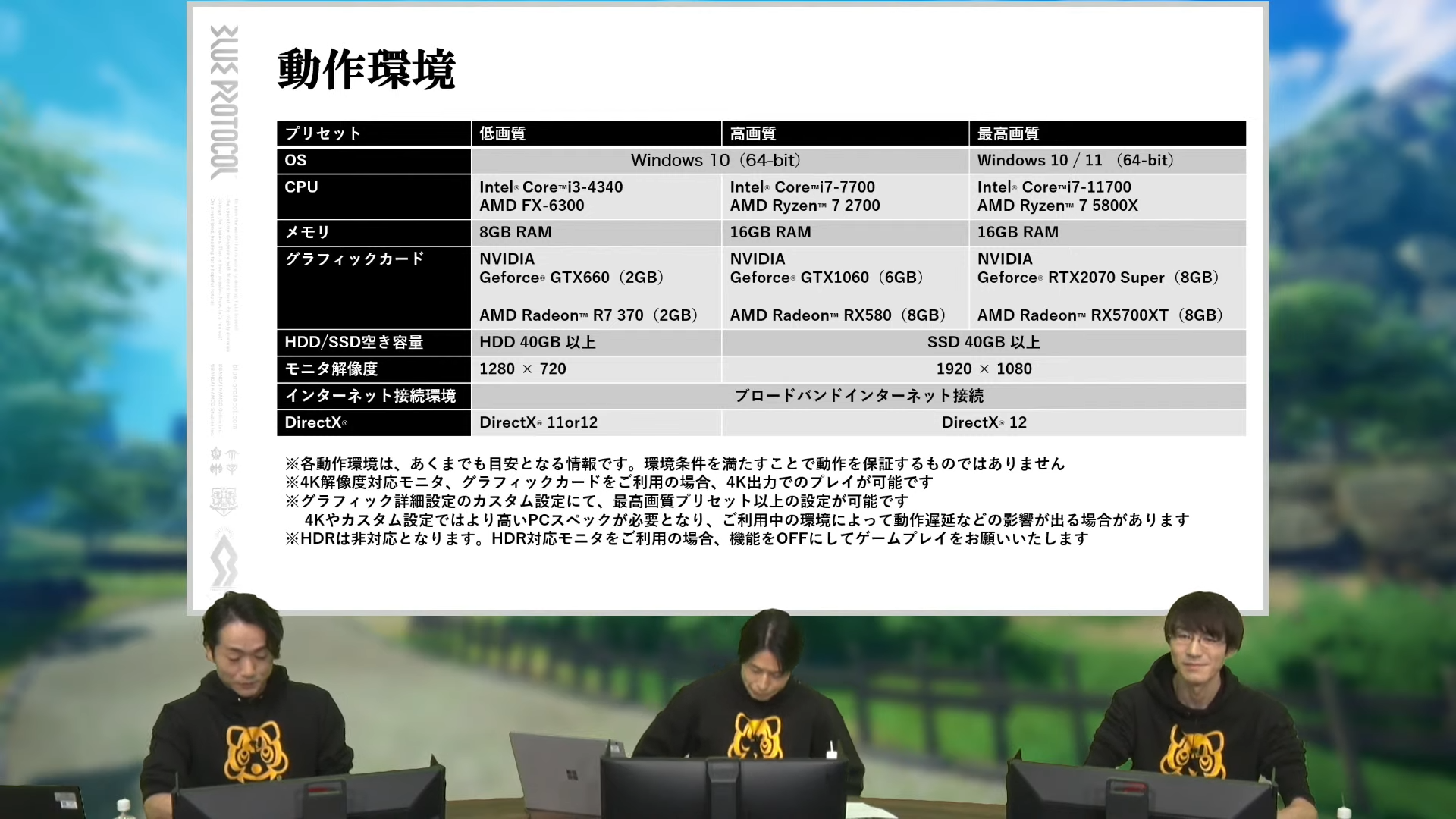The height and width of the screenshot is (819, 1456).
Task: Click the DirectX 11or12 cell
Action: coord(596,422)
